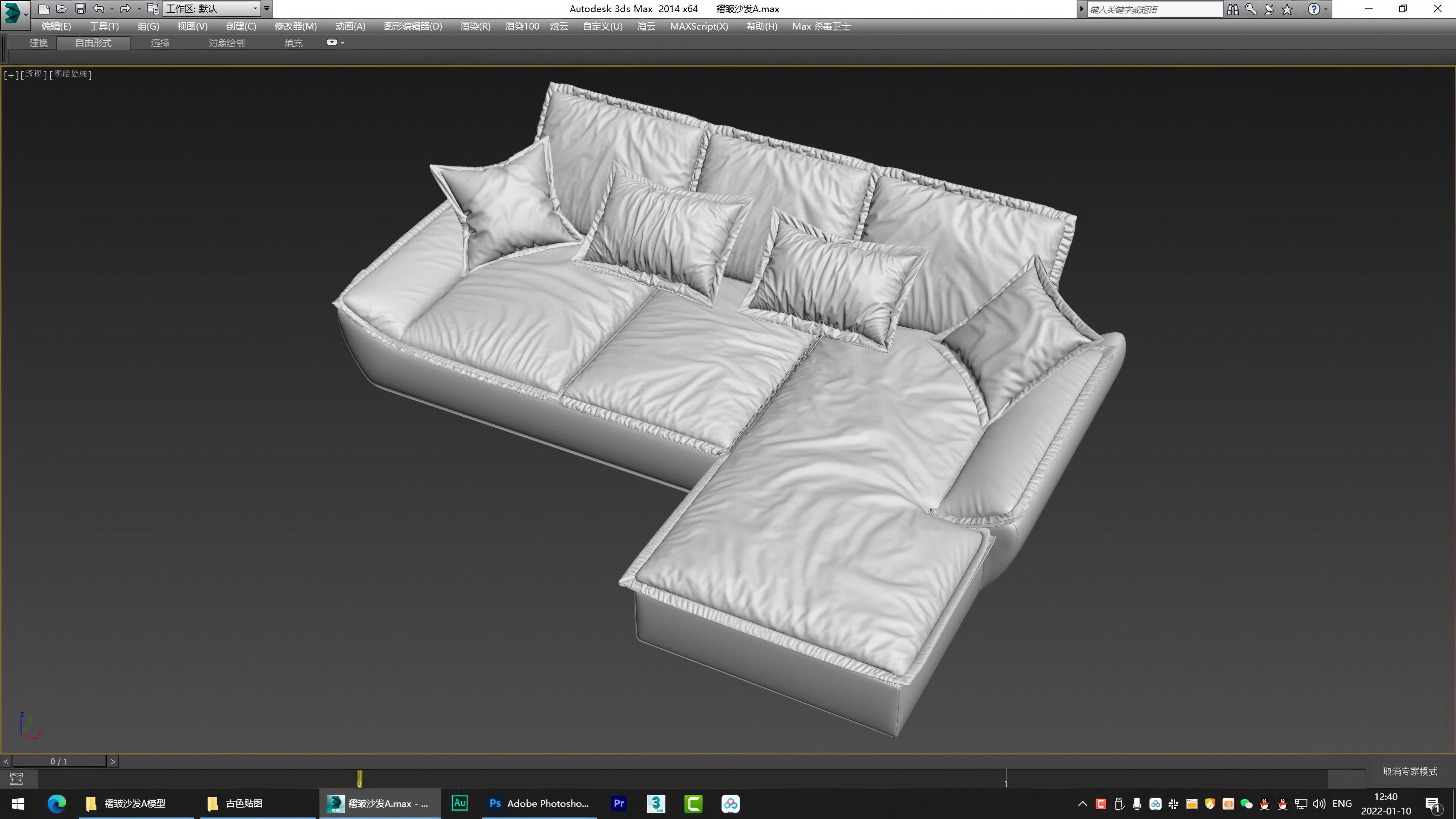The width and height of the screenshot is (1456, 819).
Task: Expand the Undo history dropdown arrow
Action: 112,8
